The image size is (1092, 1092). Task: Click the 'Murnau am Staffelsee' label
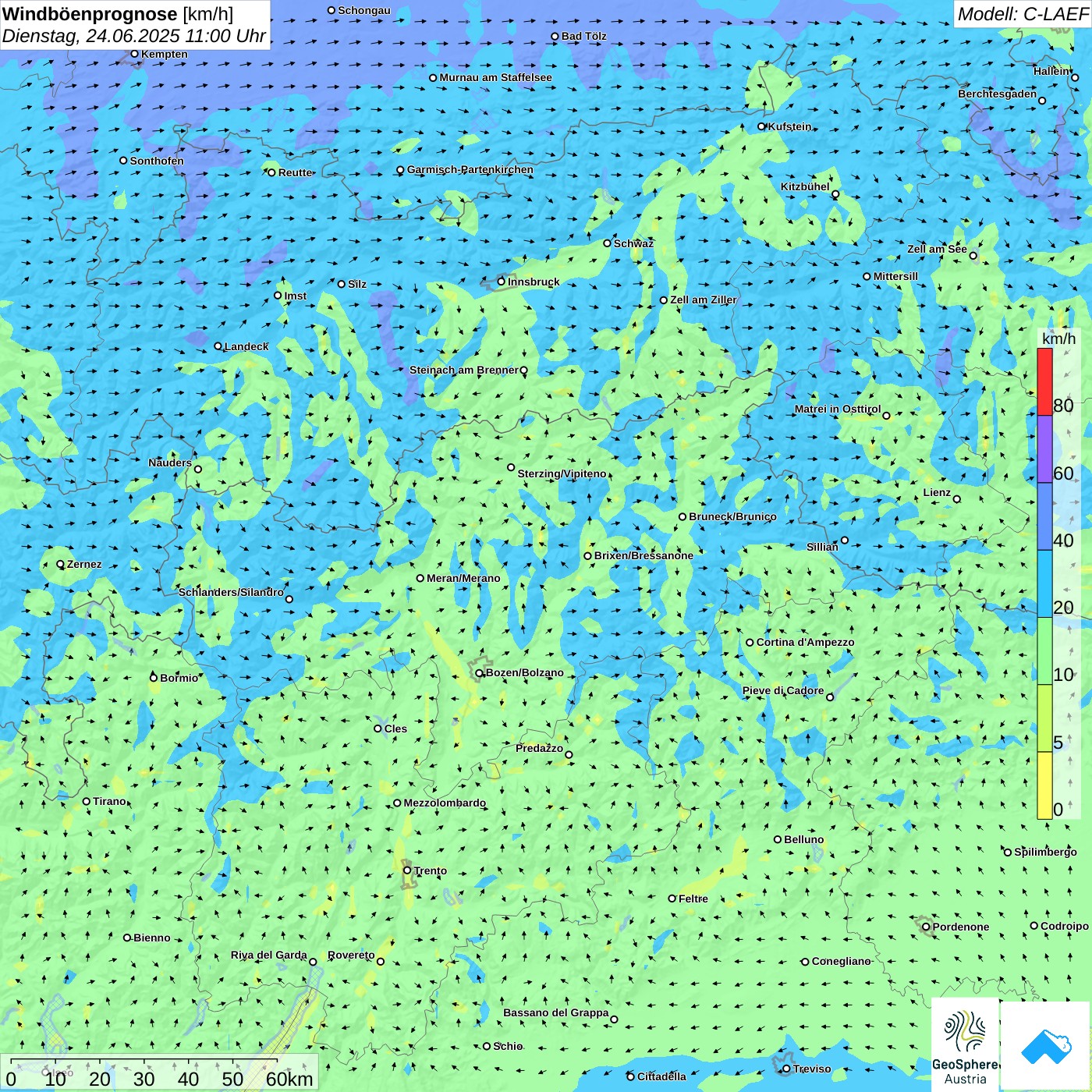pyautogui.click(x=495, y=77)
